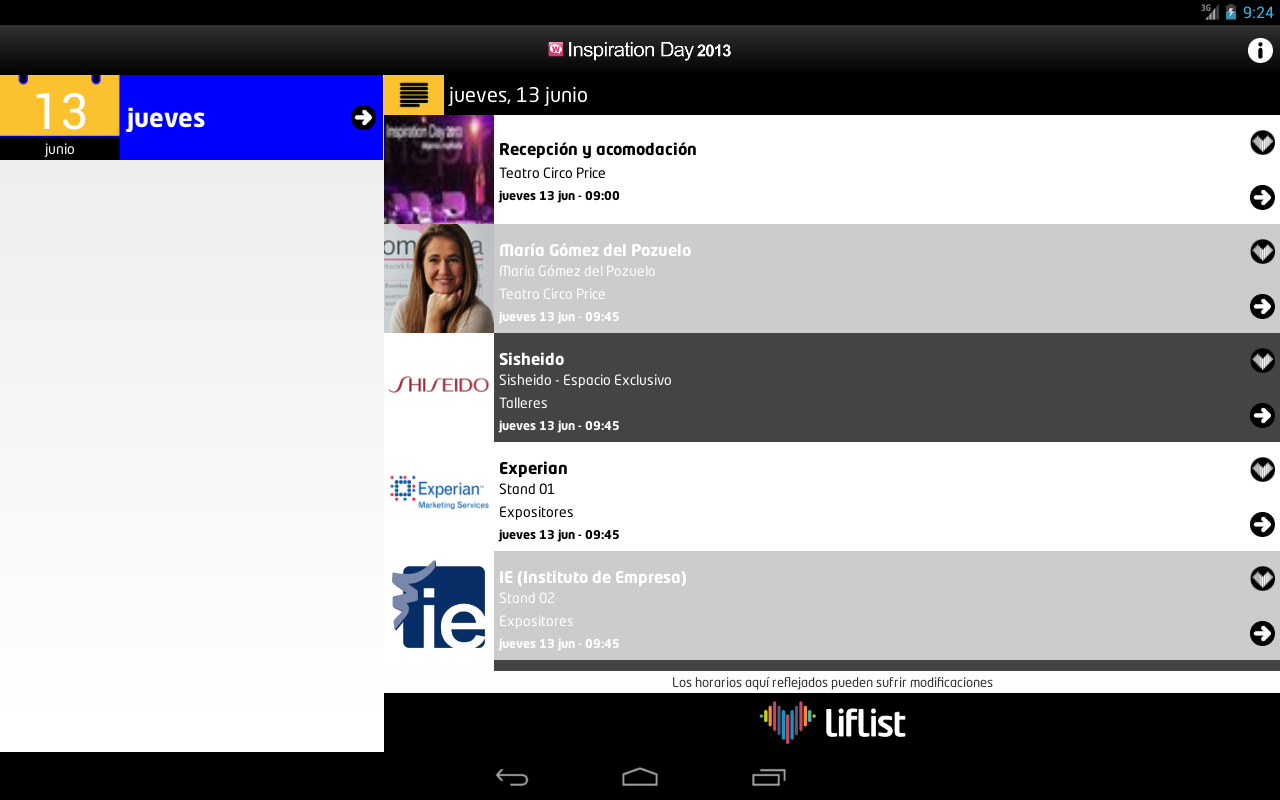Tap the Android home button
The height and width of the screenshot is (800, 1280).
coord(640,777)
